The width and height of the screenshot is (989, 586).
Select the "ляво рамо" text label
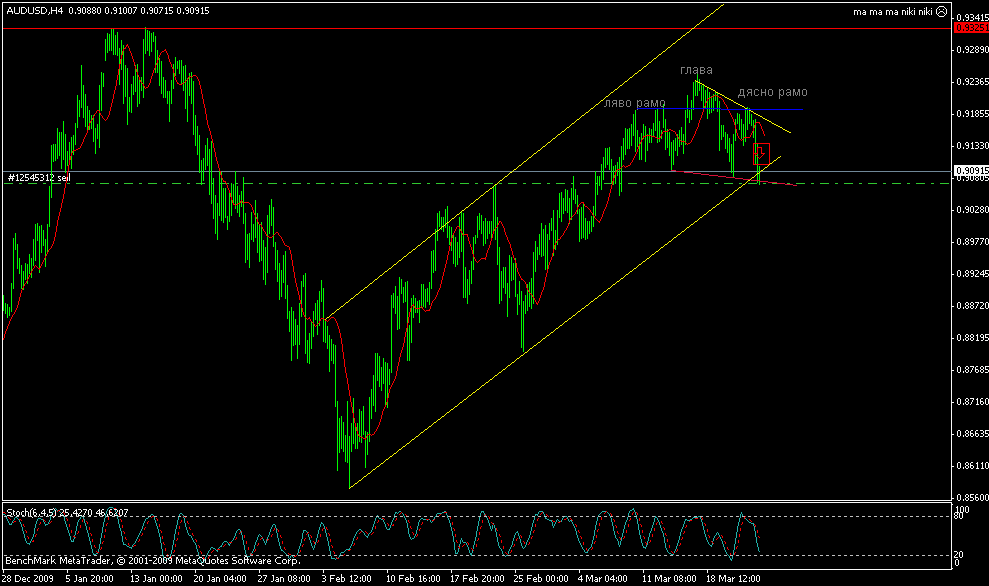click(x=635, y=103)
